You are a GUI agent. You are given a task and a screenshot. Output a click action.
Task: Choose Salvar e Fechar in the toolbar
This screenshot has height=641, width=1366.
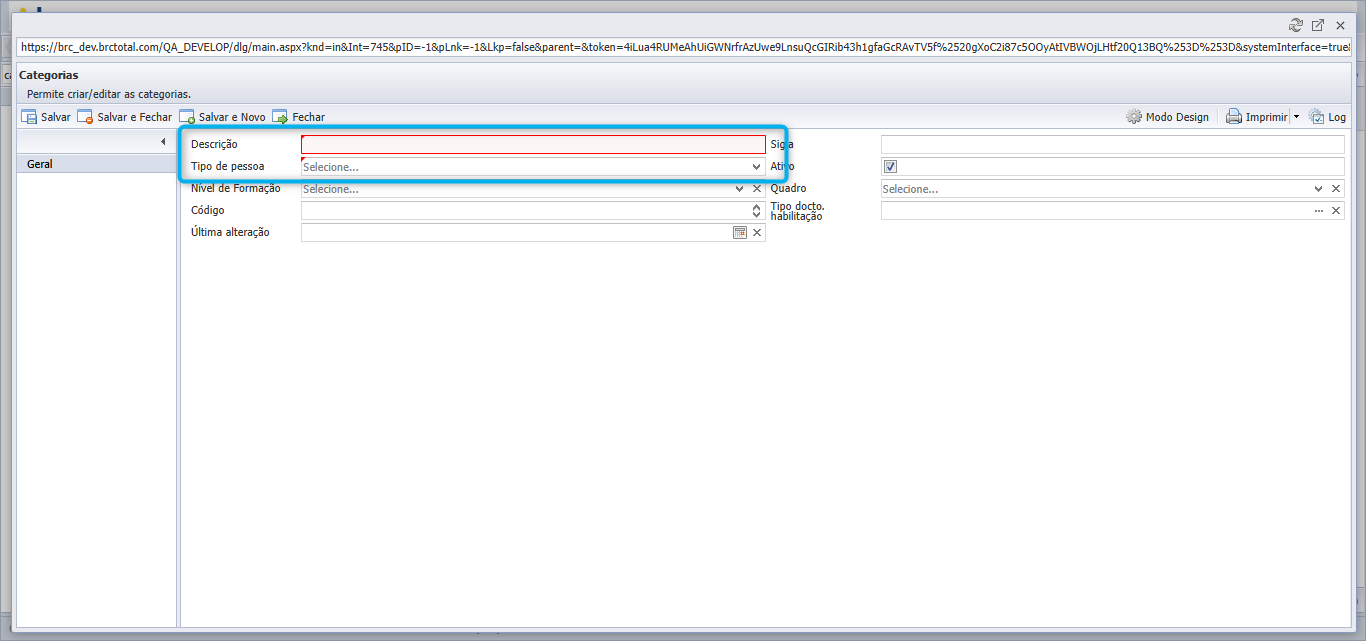point(125,117)
